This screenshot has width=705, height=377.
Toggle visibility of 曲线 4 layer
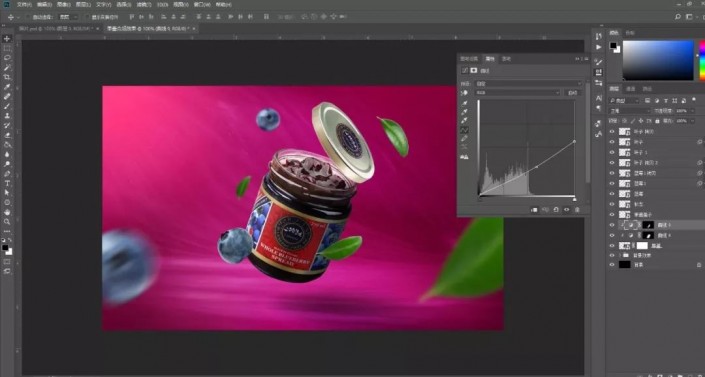click(x=611, y=235)
